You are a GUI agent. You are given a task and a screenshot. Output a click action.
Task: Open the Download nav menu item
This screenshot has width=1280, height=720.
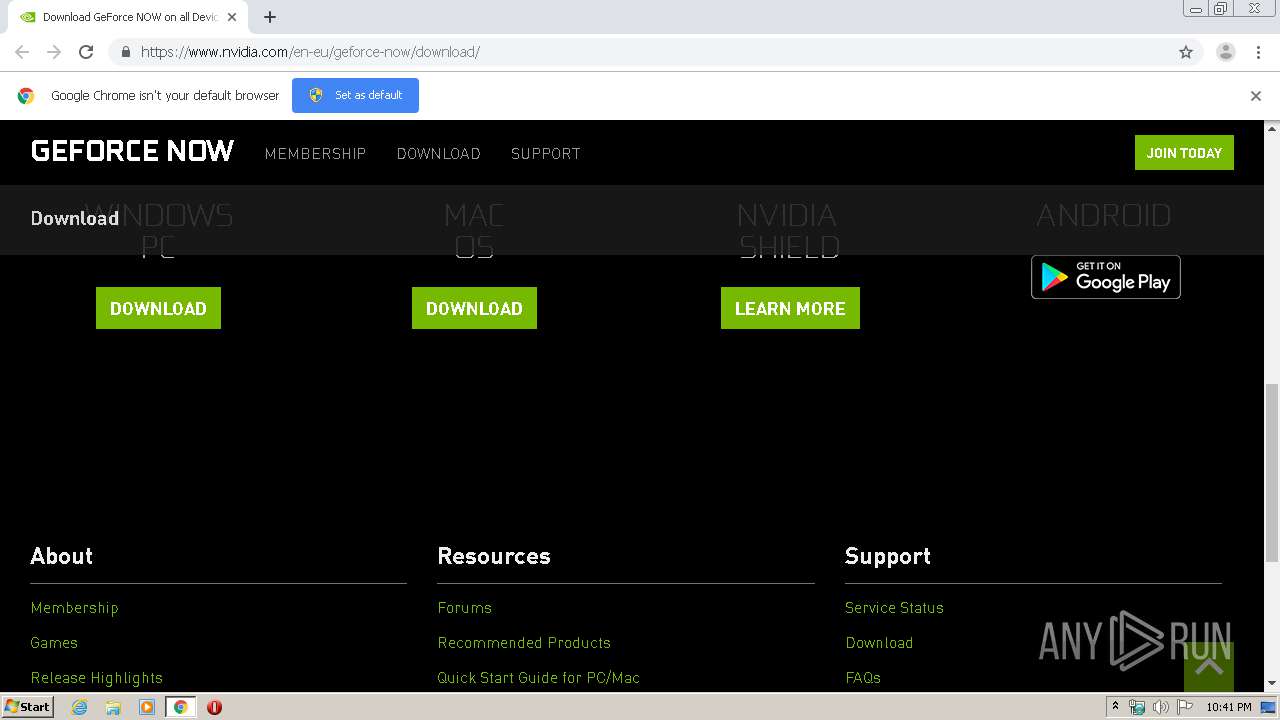pos(438,153)
